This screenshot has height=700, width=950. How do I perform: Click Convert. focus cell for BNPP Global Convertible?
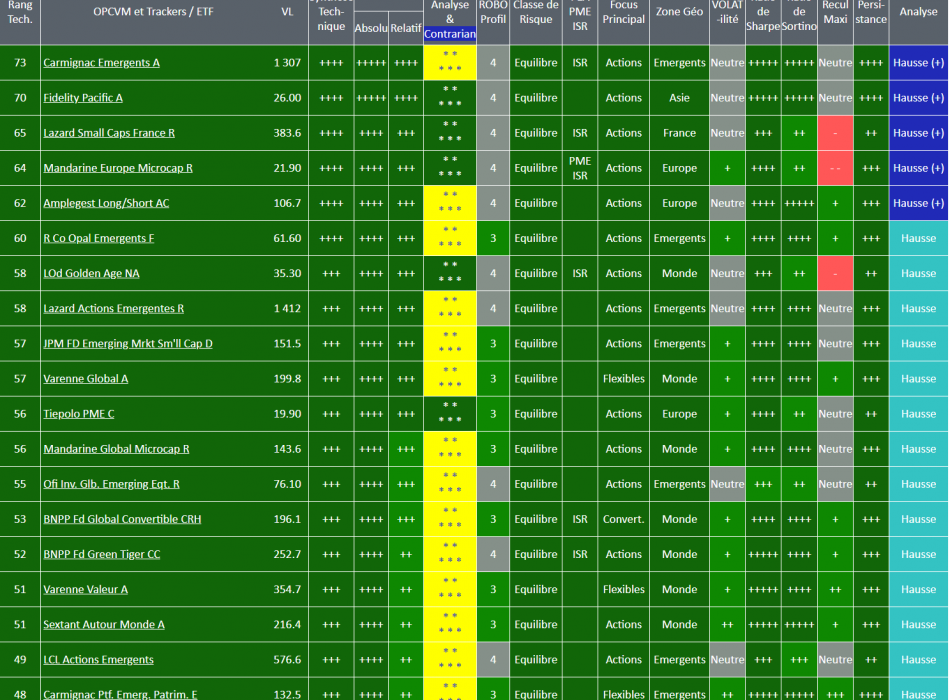click(x=623, y=519)
